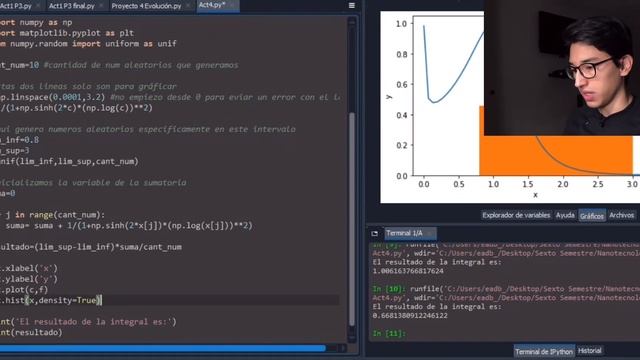
Task: Click the console output value 0.6681380912246122
Action: [410, 316]
